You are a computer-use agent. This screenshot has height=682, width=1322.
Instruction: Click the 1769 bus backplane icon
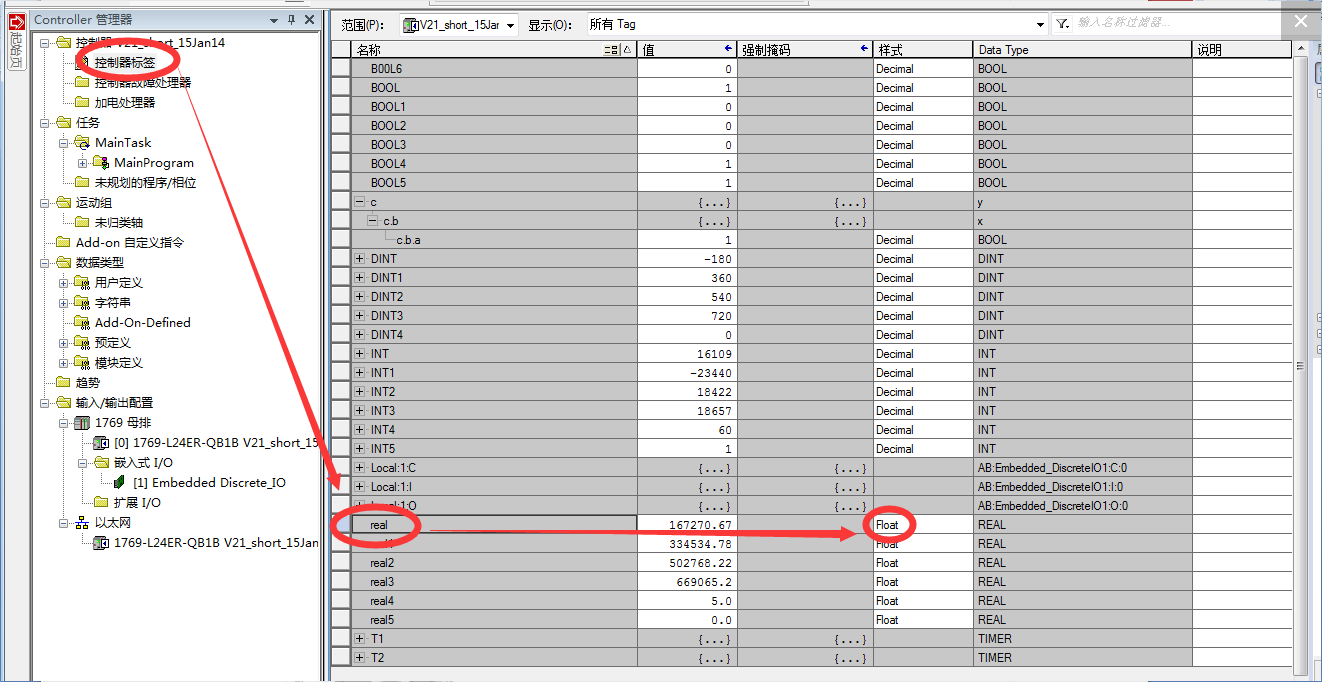point(83,423)
